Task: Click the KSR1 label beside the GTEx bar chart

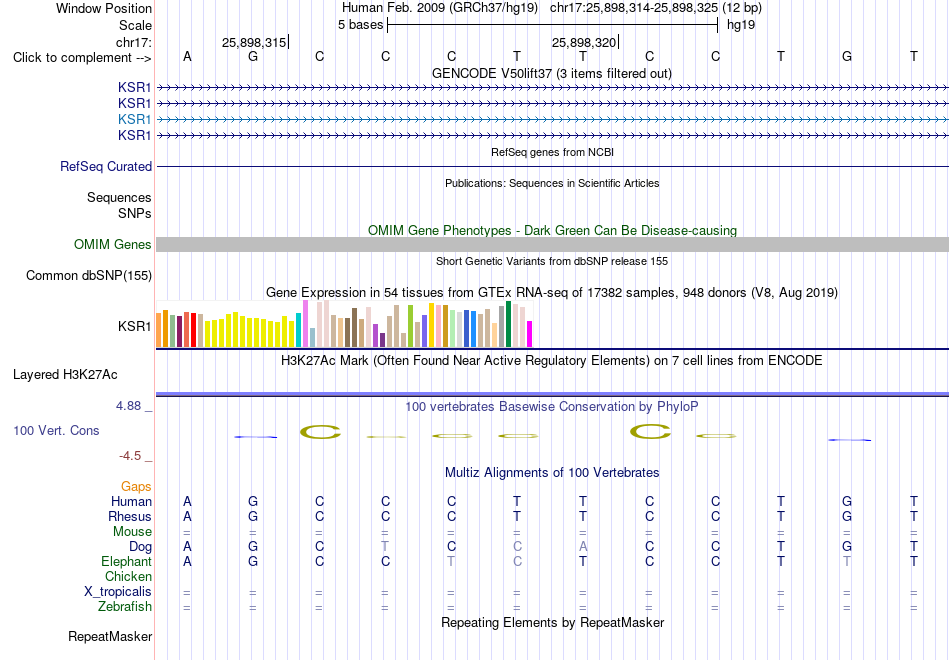Action: click(x=135, y=326)
